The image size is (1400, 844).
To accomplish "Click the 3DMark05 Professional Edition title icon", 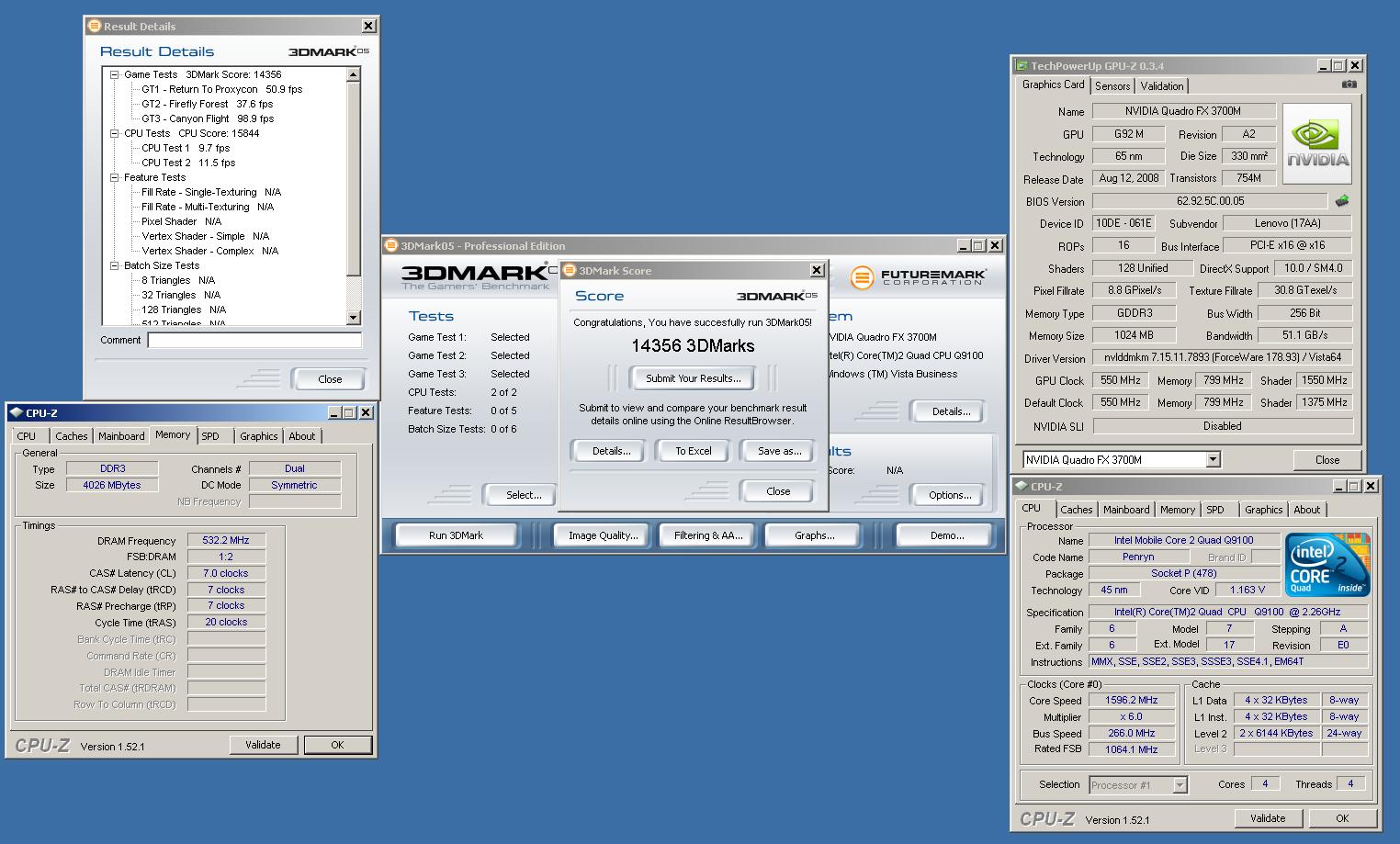I will 391,245.
